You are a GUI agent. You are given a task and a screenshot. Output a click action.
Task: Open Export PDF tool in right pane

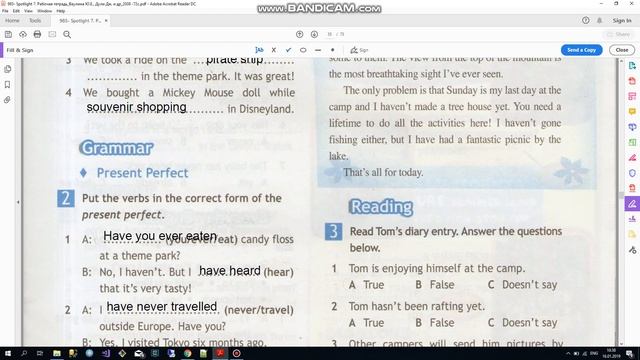(x=632, y=66)
